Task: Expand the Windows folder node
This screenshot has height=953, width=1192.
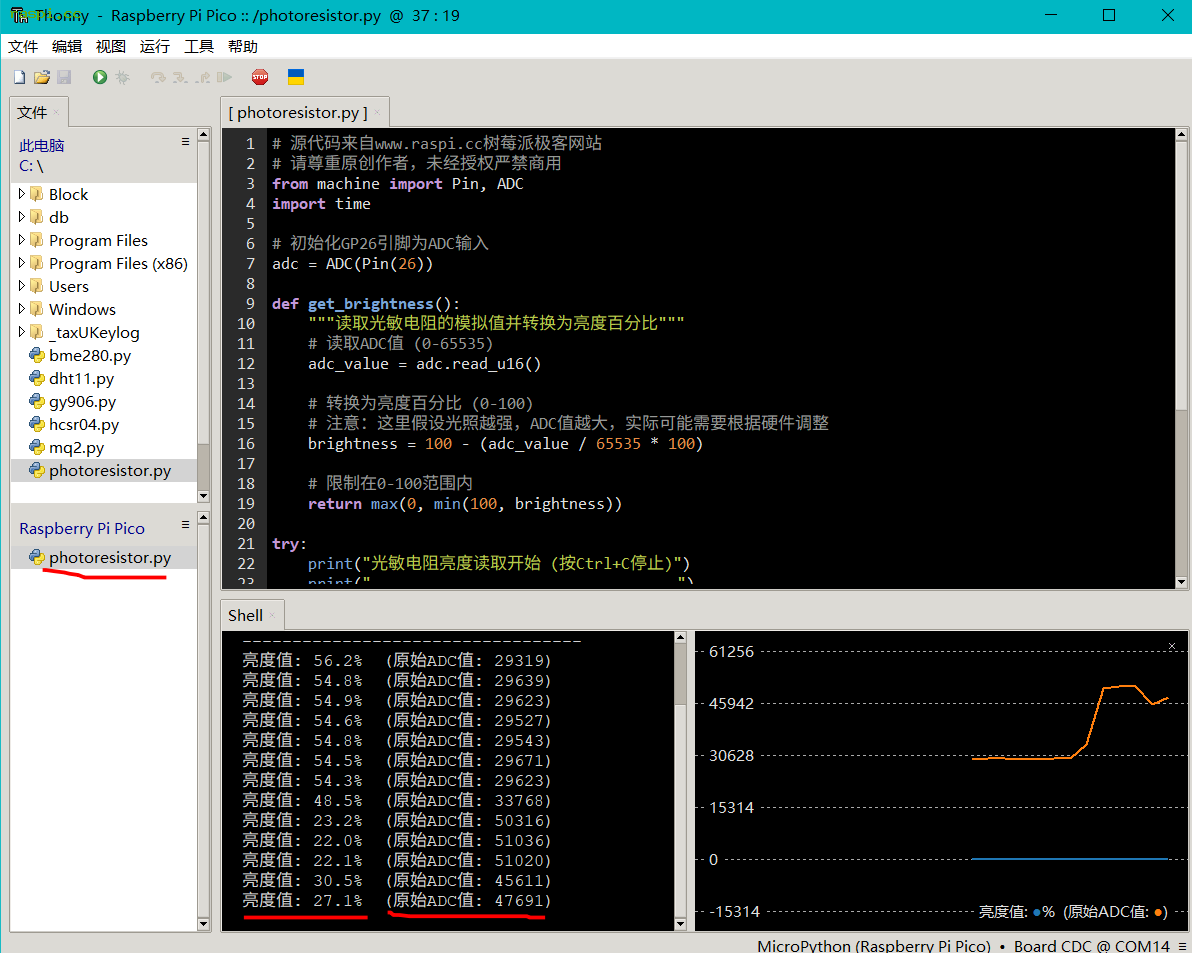Action: point(21,309)
